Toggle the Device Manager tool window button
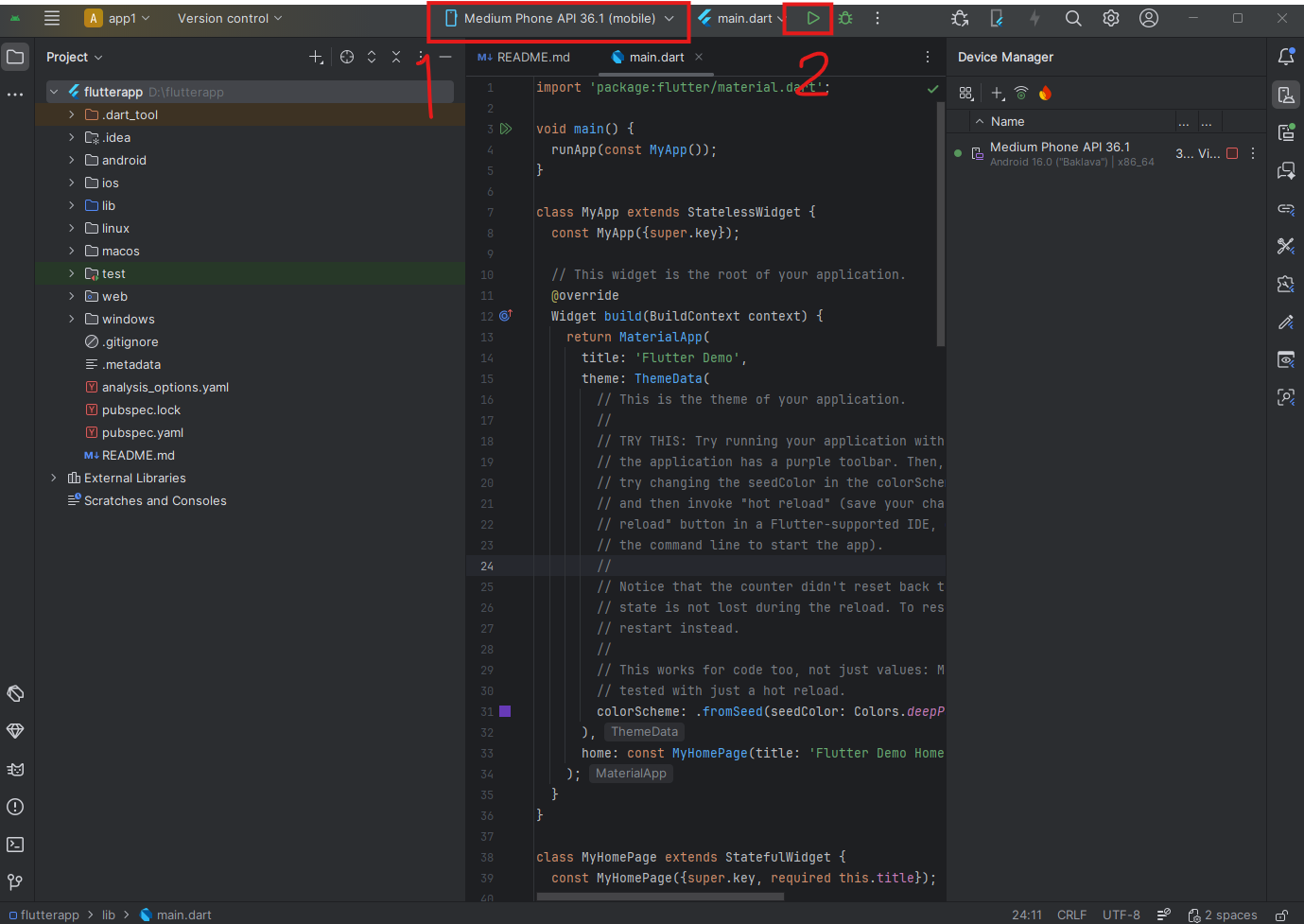The image size is (1304, 924). (x=1286, y=95)
